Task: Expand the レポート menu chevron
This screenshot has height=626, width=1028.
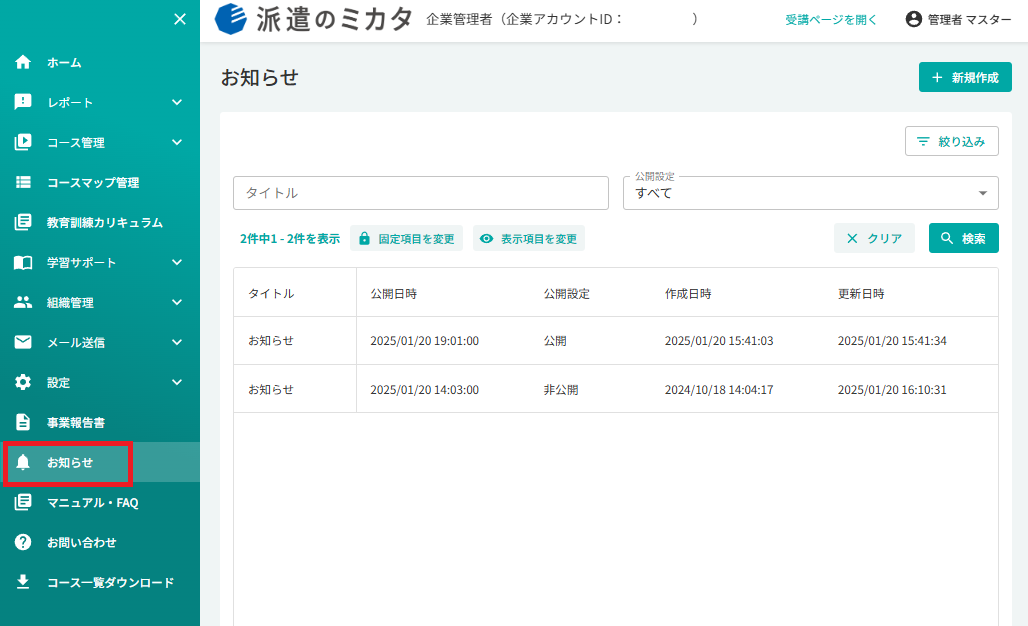Action: click(177, 102)
